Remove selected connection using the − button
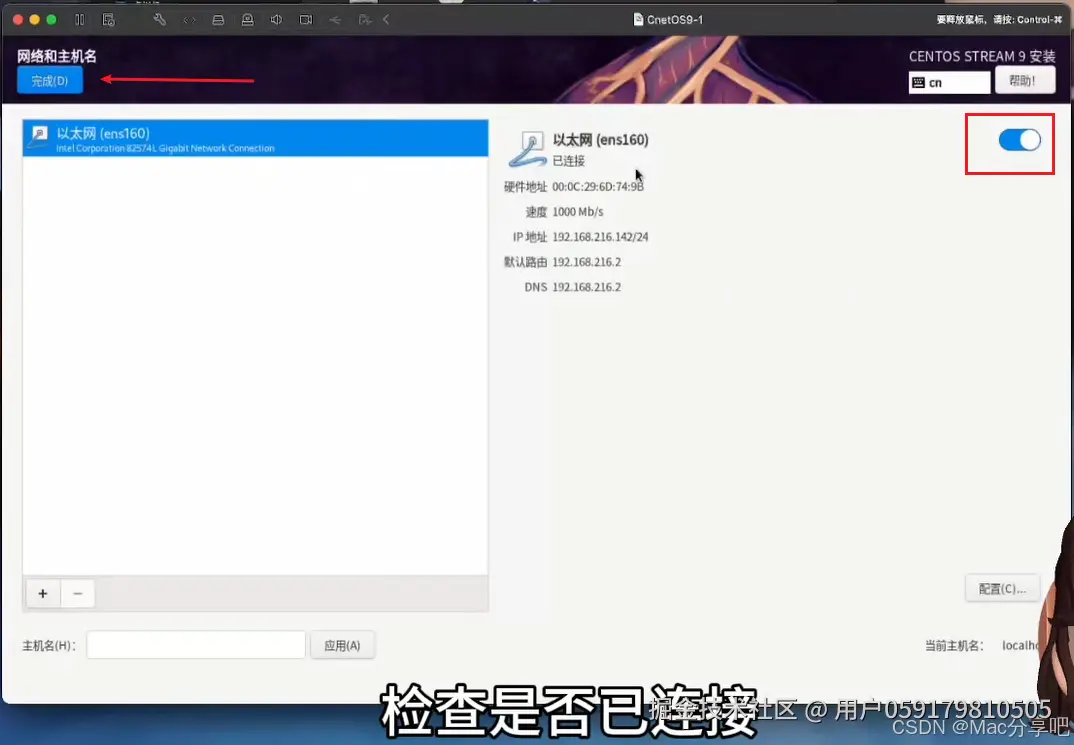The width and height of the screenshot is (1074, 745). click(x=77, y=593)
